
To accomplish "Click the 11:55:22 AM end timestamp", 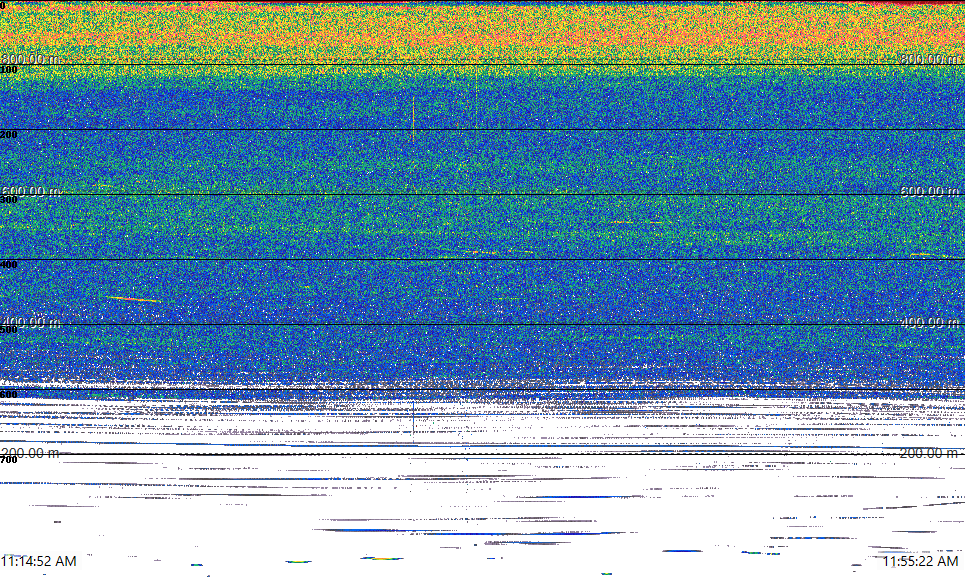I will (920, 561).
